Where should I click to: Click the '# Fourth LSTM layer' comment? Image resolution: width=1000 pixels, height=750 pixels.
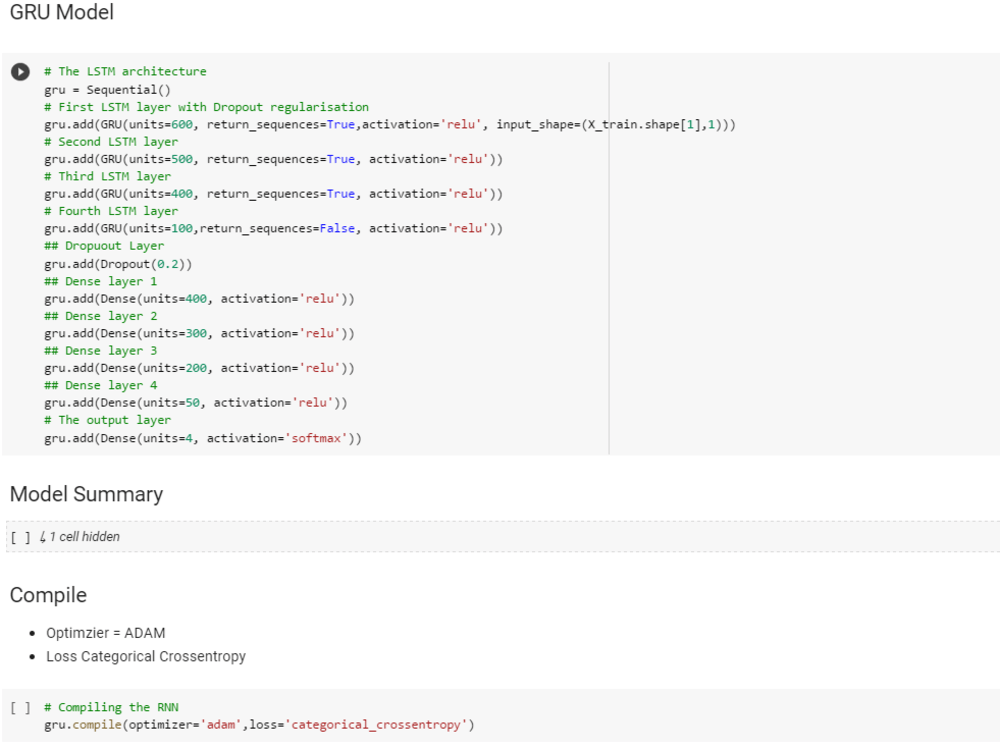[x=111, y=211]
